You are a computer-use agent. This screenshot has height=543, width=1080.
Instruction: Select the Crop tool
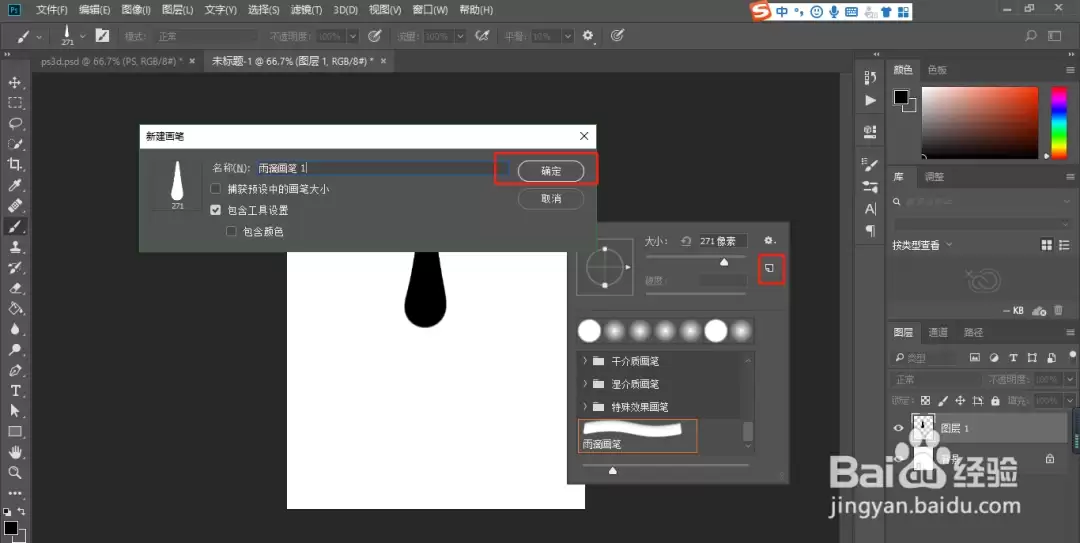(x=14, y=165)
